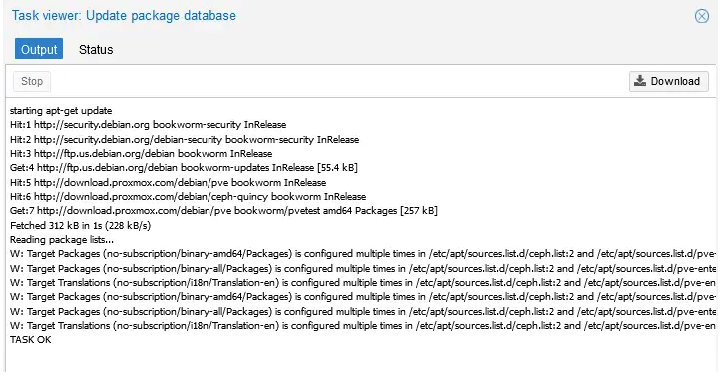Click the Get:7 pvetest amd64 Packages line
The width and height of the screenshot is (724, 388).
224,211
